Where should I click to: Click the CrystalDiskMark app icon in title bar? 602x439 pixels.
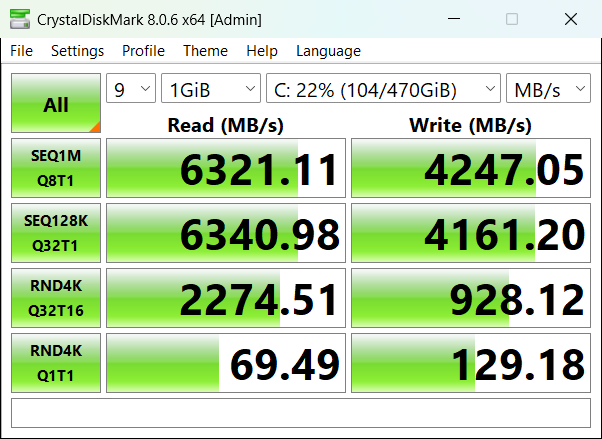(x=20, y=19)
